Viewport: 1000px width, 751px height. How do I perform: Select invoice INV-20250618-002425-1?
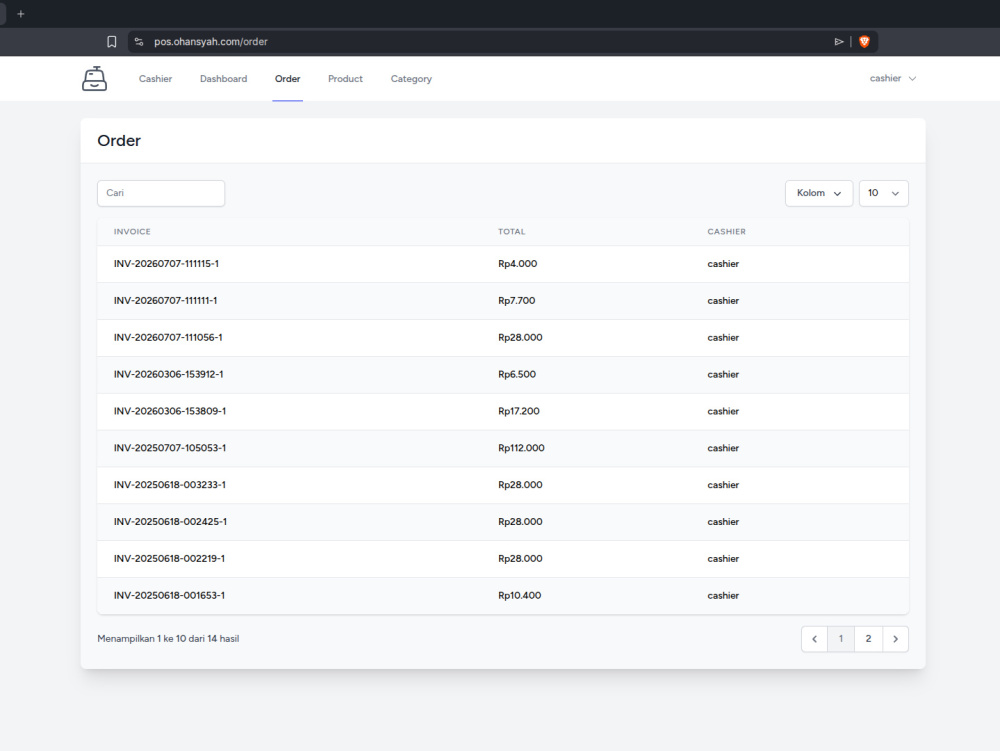[x=170, y=522]
